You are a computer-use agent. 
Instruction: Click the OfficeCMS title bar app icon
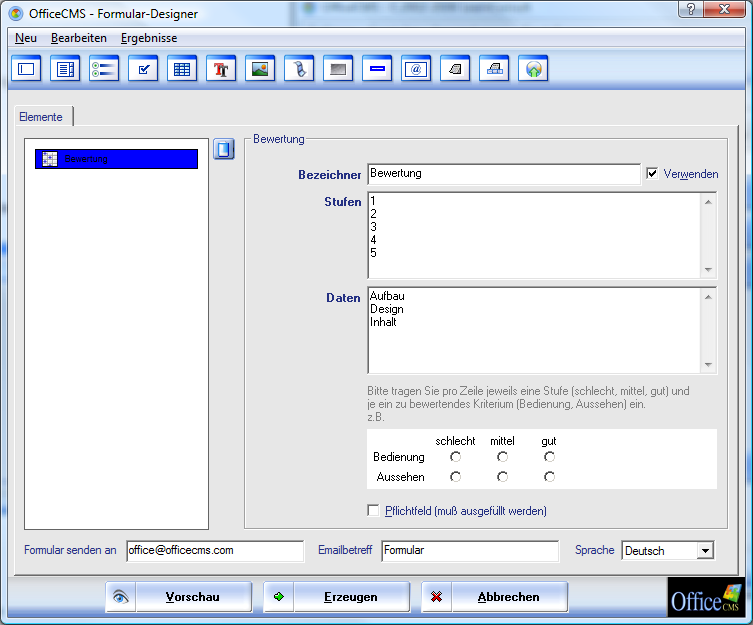(x=16, y=13)
